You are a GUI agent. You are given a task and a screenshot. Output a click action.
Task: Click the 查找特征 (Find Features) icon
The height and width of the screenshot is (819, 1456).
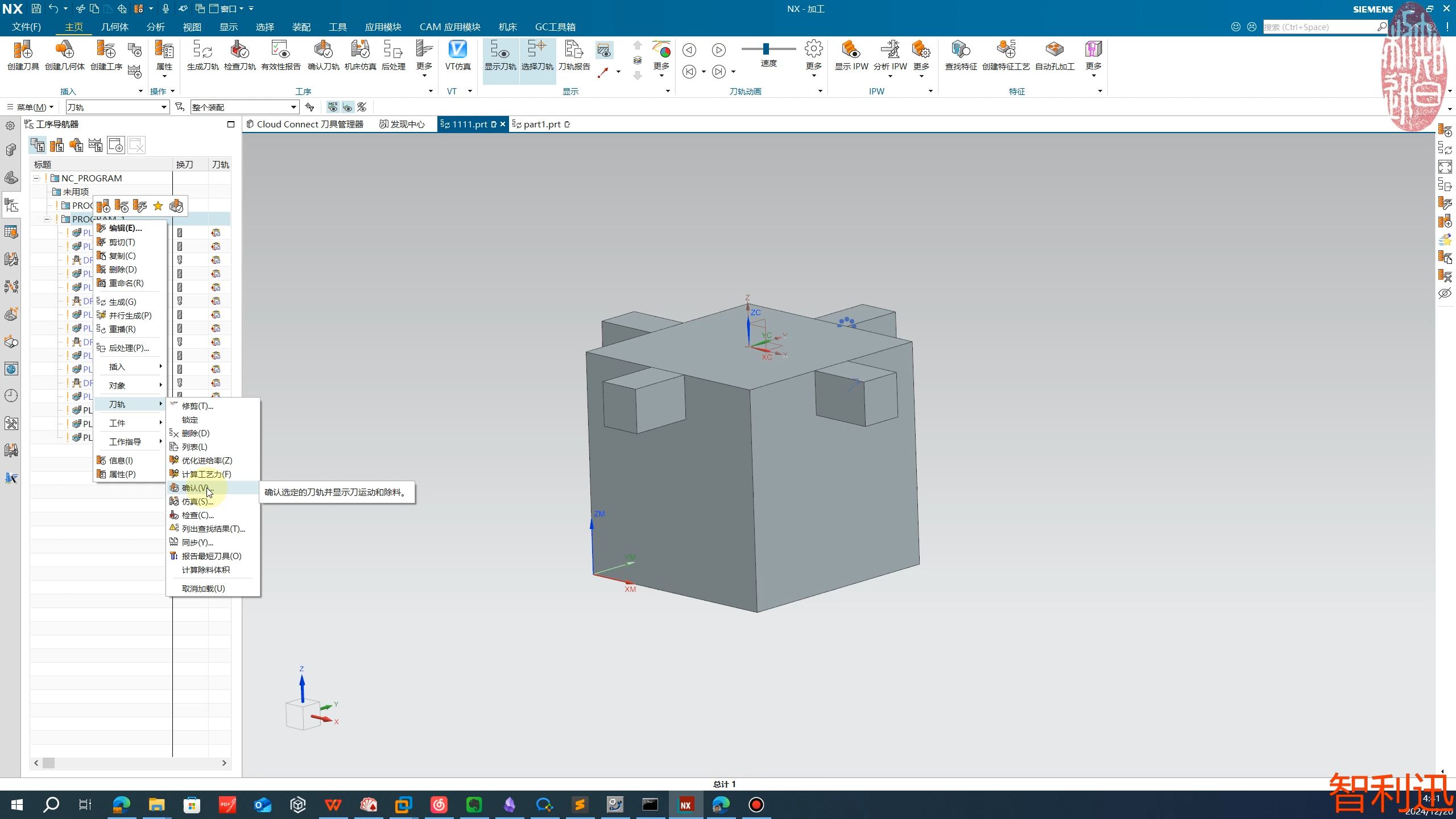[961, 51]
